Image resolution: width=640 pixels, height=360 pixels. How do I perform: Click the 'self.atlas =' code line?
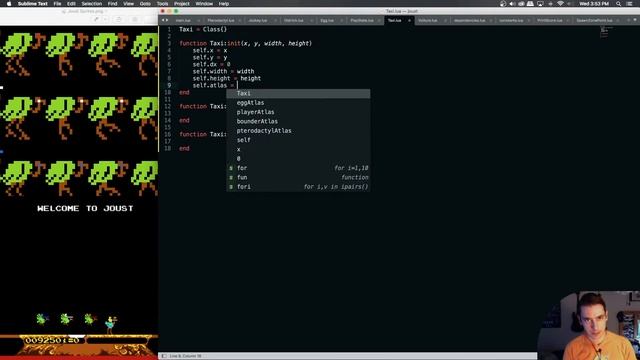coord(214,85)
